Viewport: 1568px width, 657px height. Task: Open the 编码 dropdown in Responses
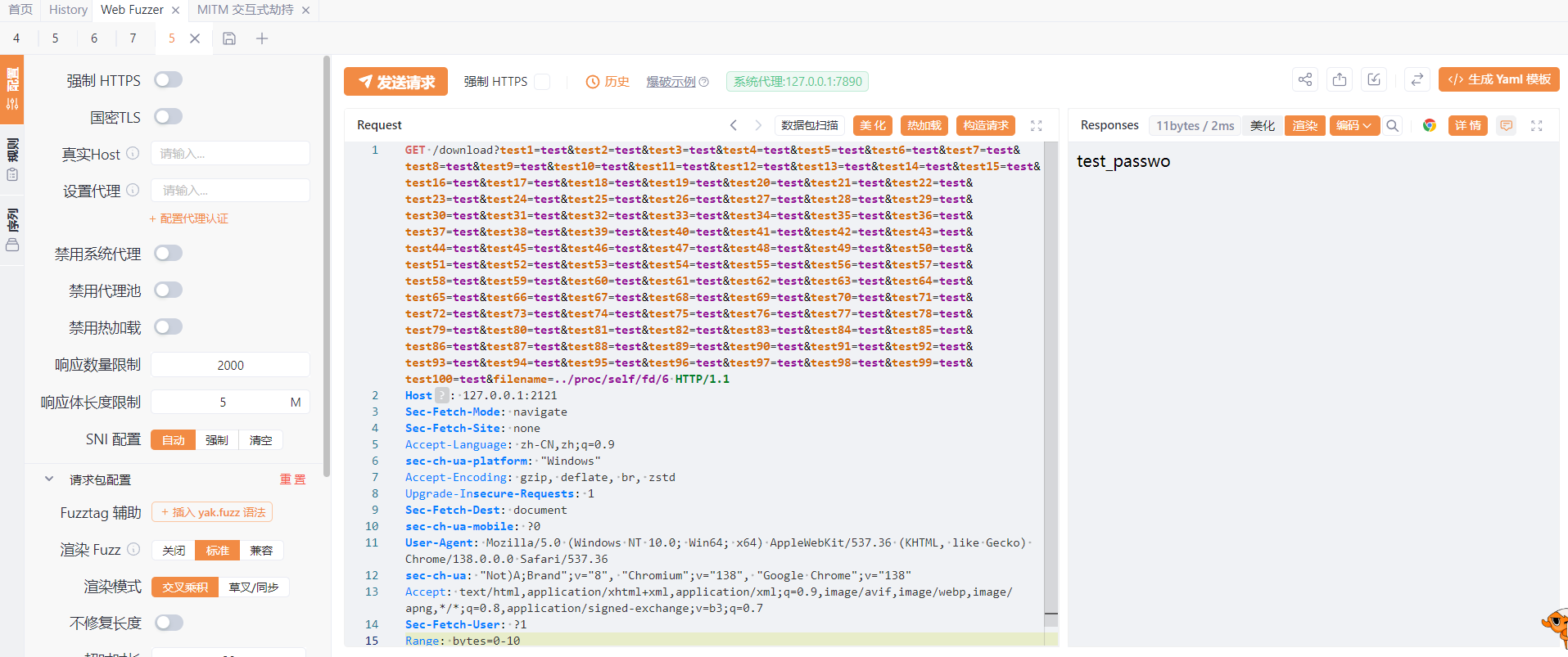point(1353,125)
